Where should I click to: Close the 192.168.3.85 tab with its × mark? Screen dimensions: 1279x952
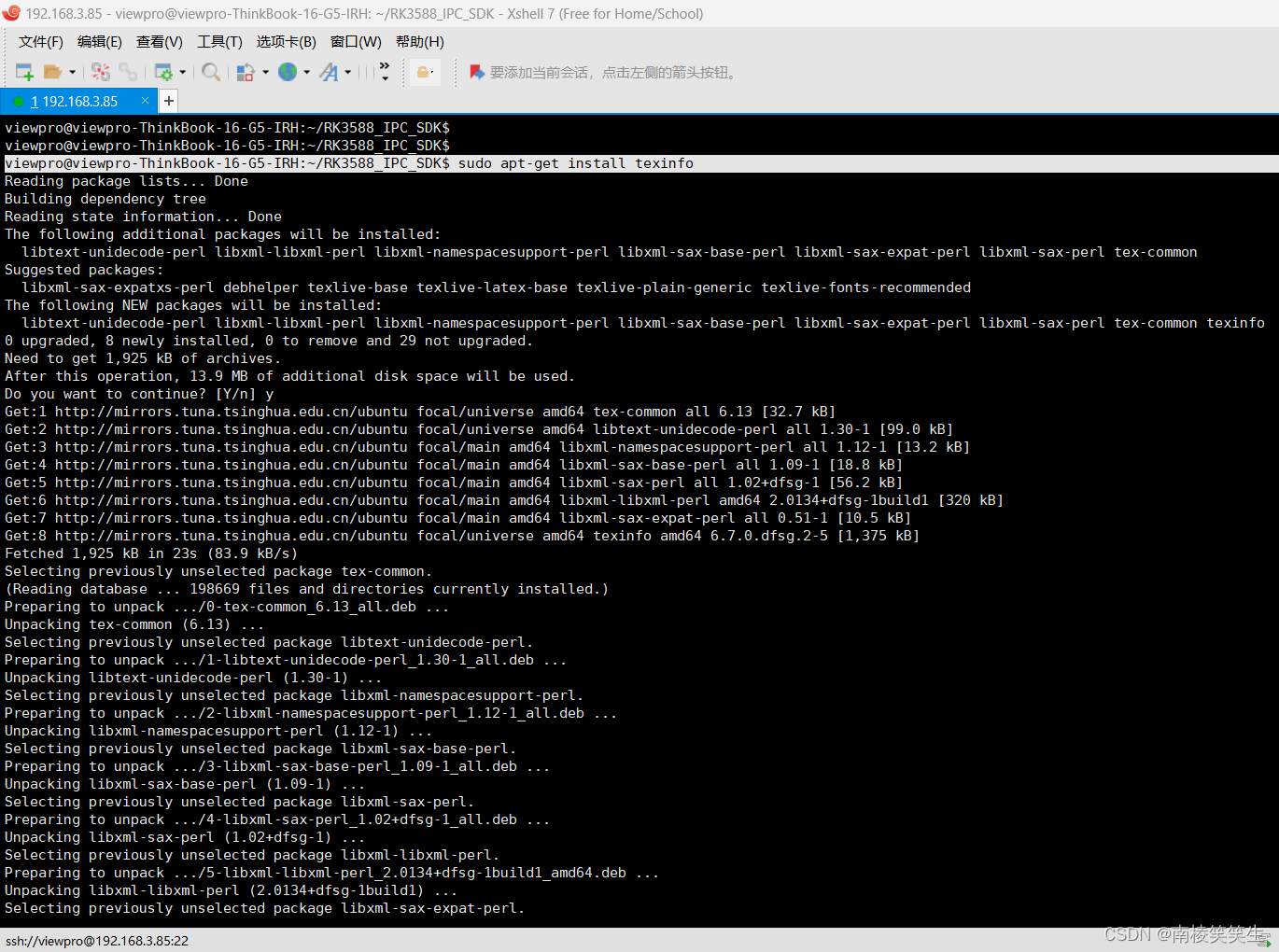tap(145, 100)
